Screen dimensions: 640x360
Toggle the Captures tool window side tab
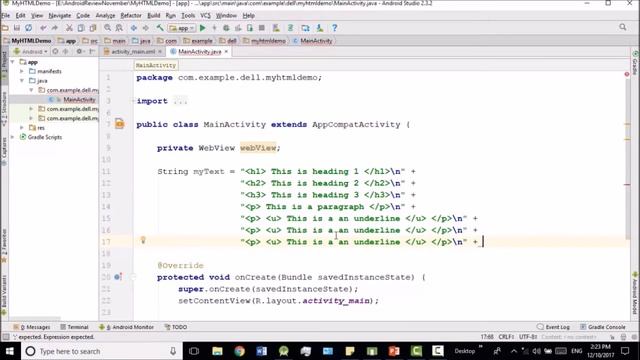4,150
